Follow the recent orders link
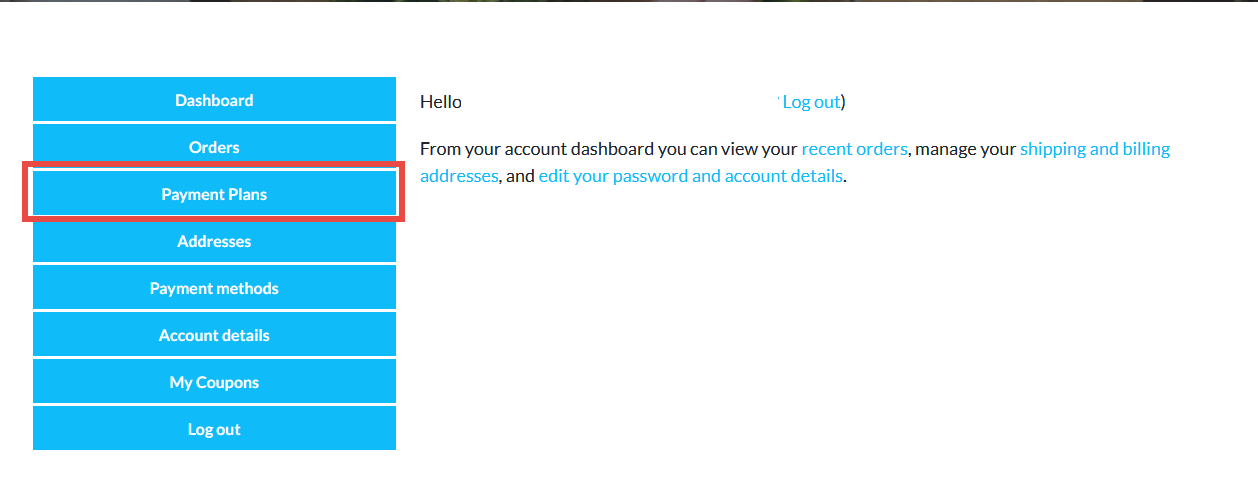The height and width of the screenshot is (487, 1258). [x=854, y=149]
